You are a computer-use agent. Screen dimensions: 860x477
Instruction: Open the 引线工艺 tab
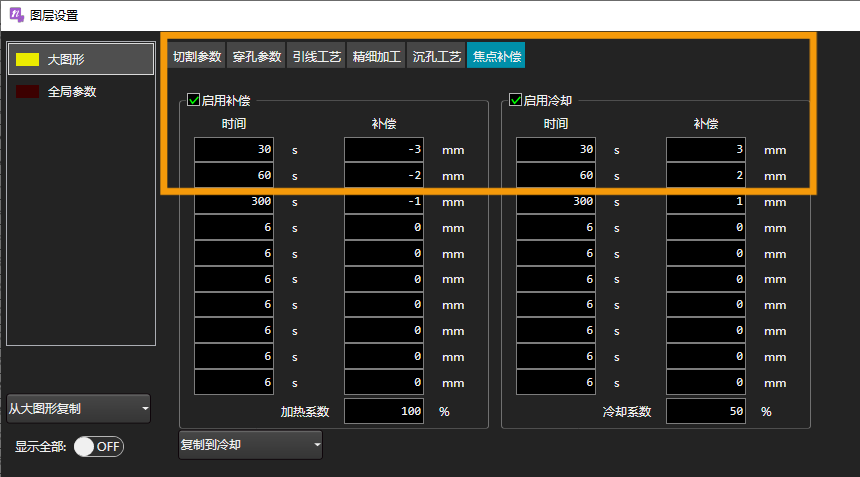(316, 57)
